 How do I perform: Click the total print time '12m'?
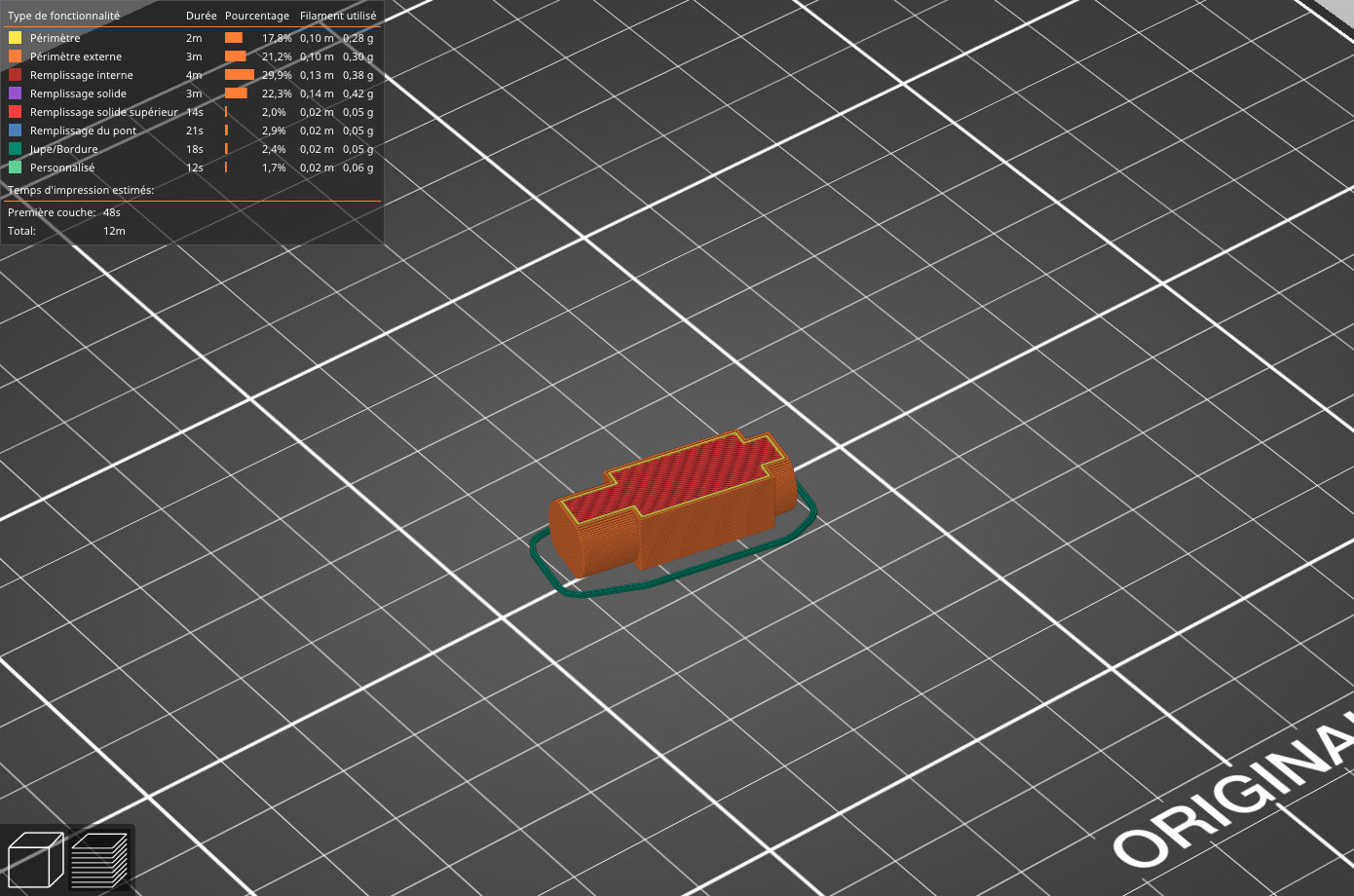(114, 231)
